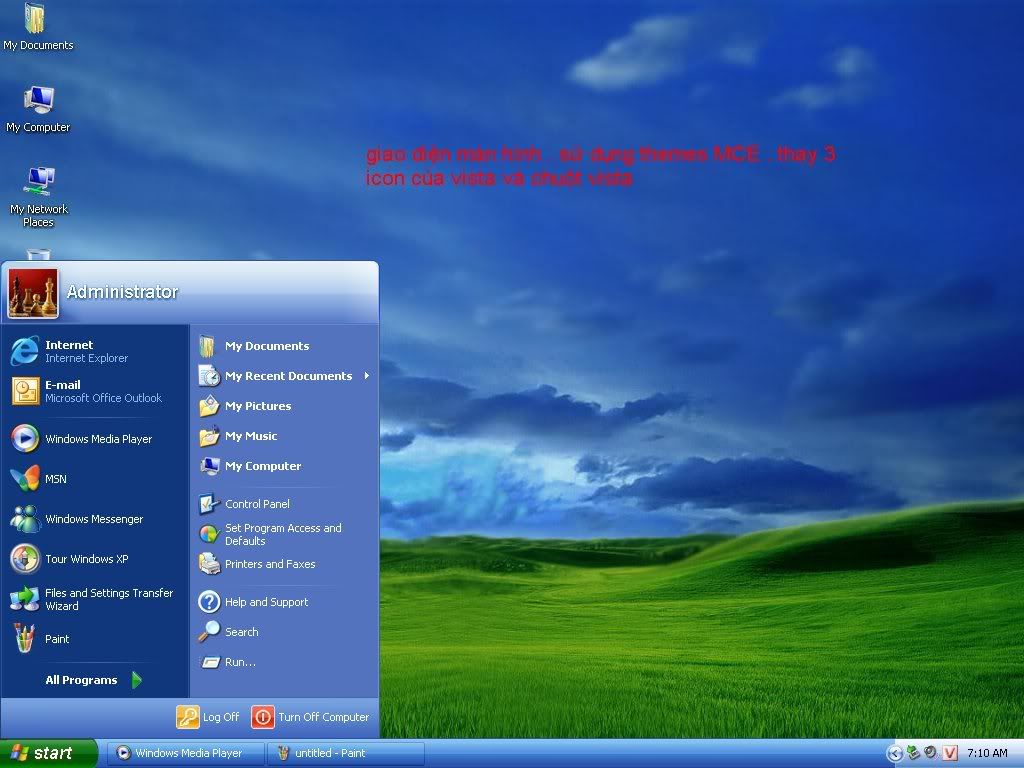Screen dimensions: 1024x768
Task: Open Files and Settings Transfer Wizard
Action: [x=95, y=599]
